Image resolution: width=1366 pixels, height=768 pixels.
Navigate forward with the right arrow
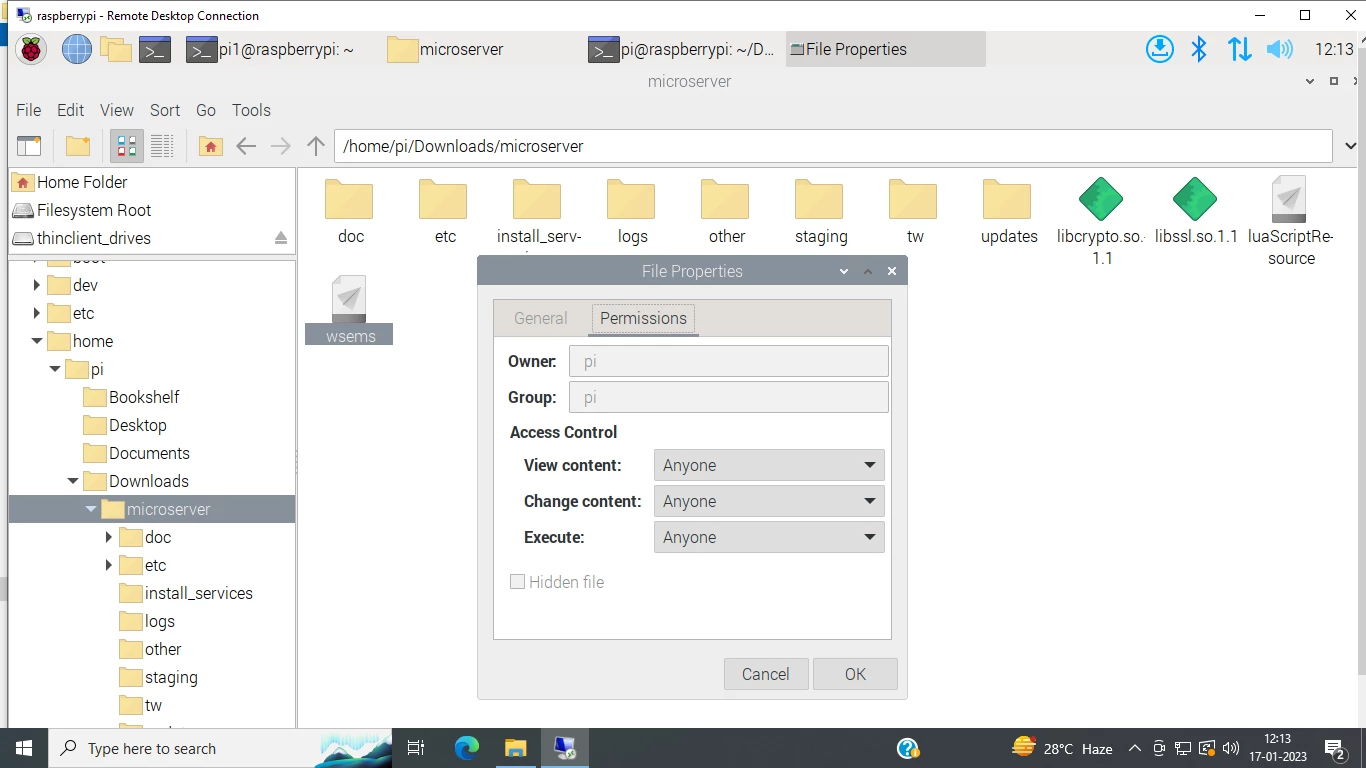click(281, 146)
